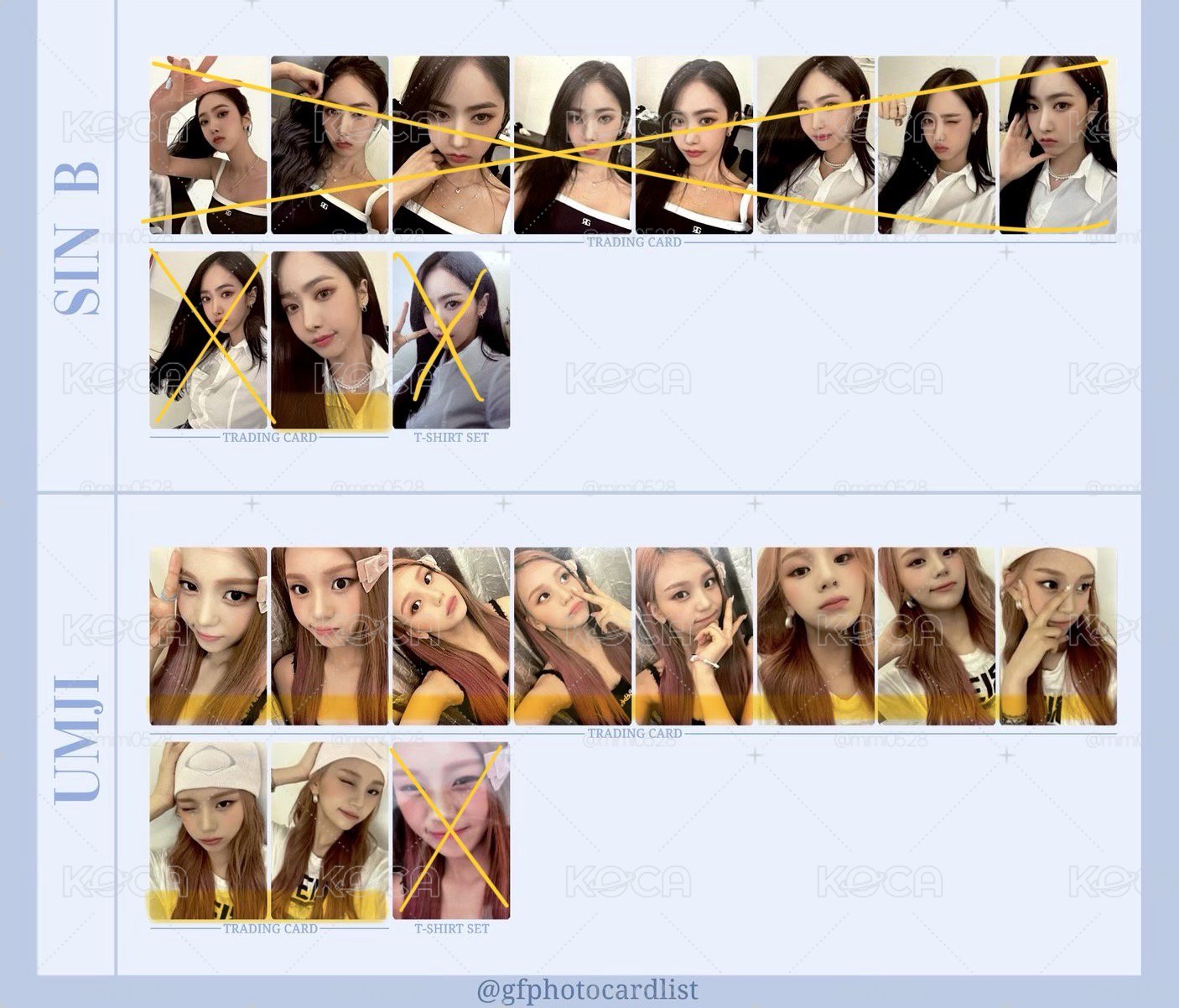Select UMJI's first top-row trading card
The height and width of the screenshot is (1008, 1179).
tap(208, 636)
